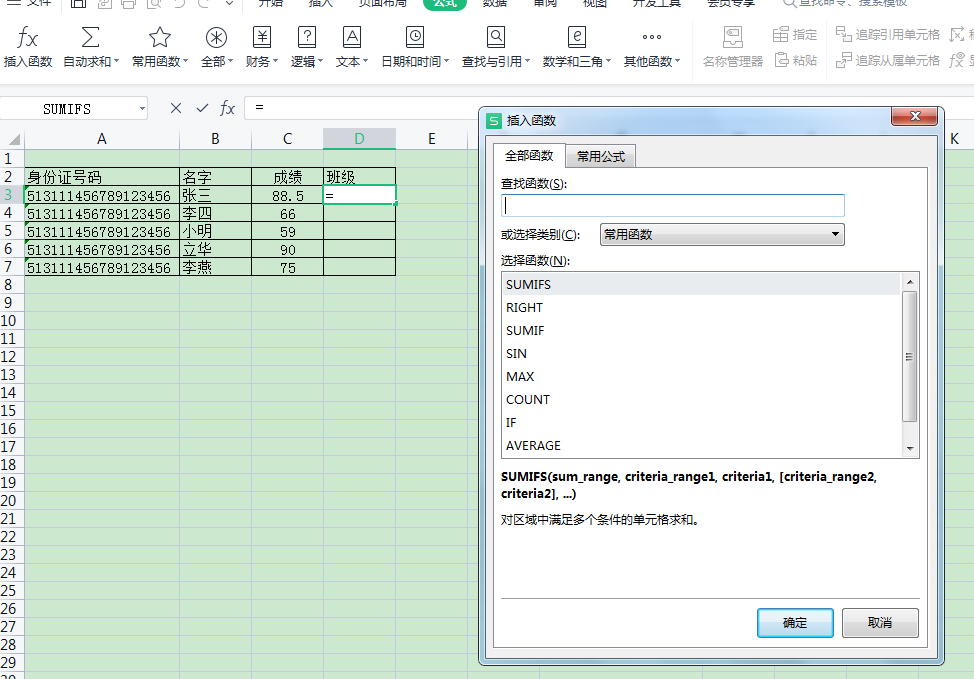Click the cell containing 立华

pos(216,249)
